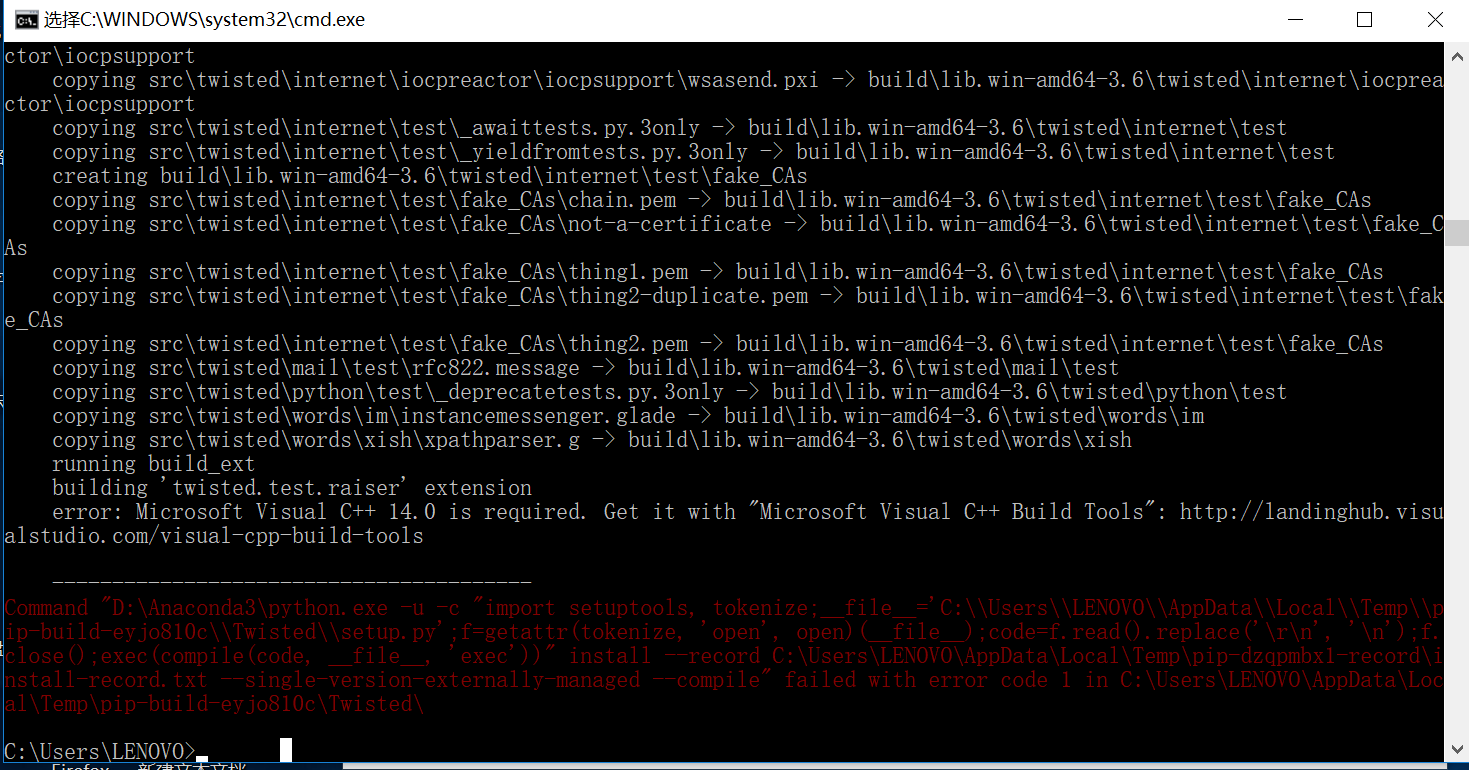Open the cmd.exe system menu icon
Screen dimensions: 1469x770
(x=27, y=20)
